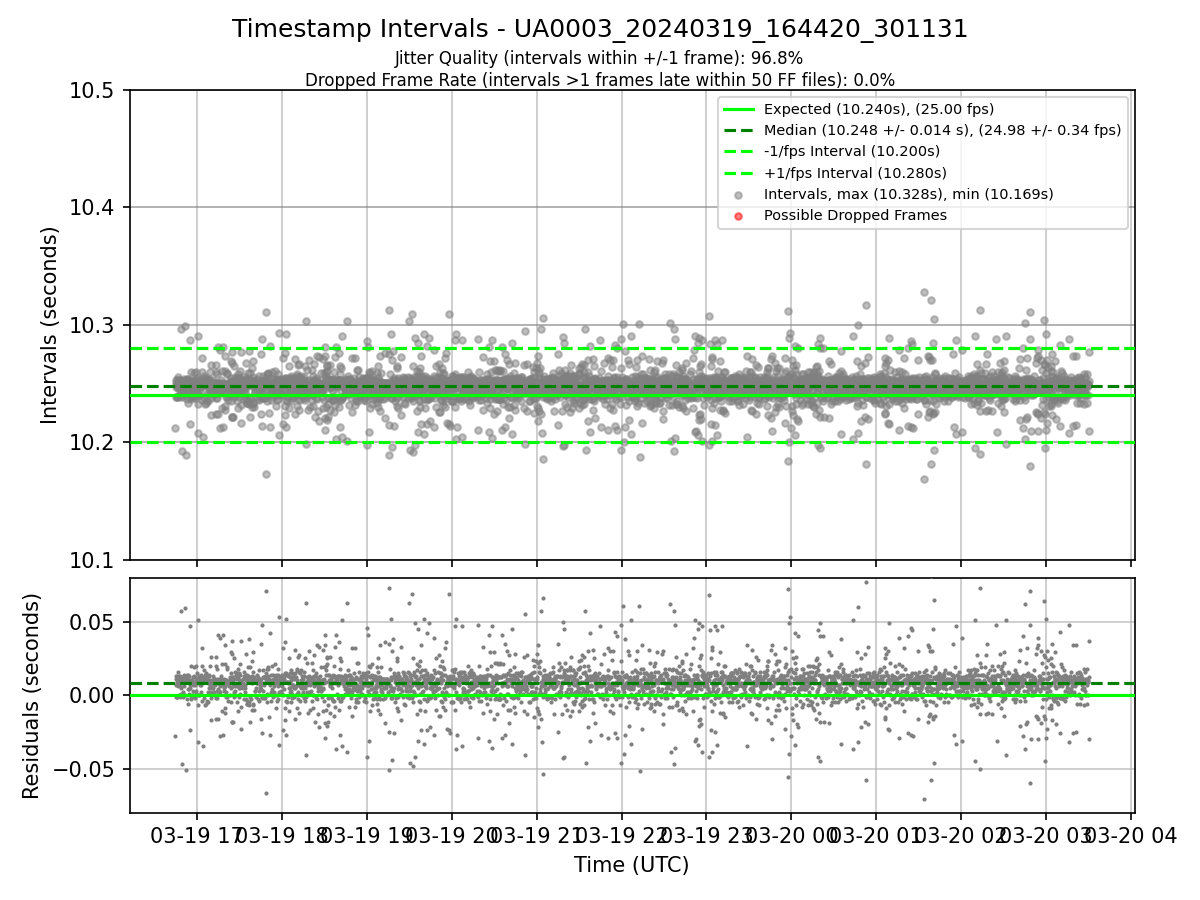Click the 'Residuals (seconds)' y-axis label
The image size is (1200, 900).
pos(32,696)
